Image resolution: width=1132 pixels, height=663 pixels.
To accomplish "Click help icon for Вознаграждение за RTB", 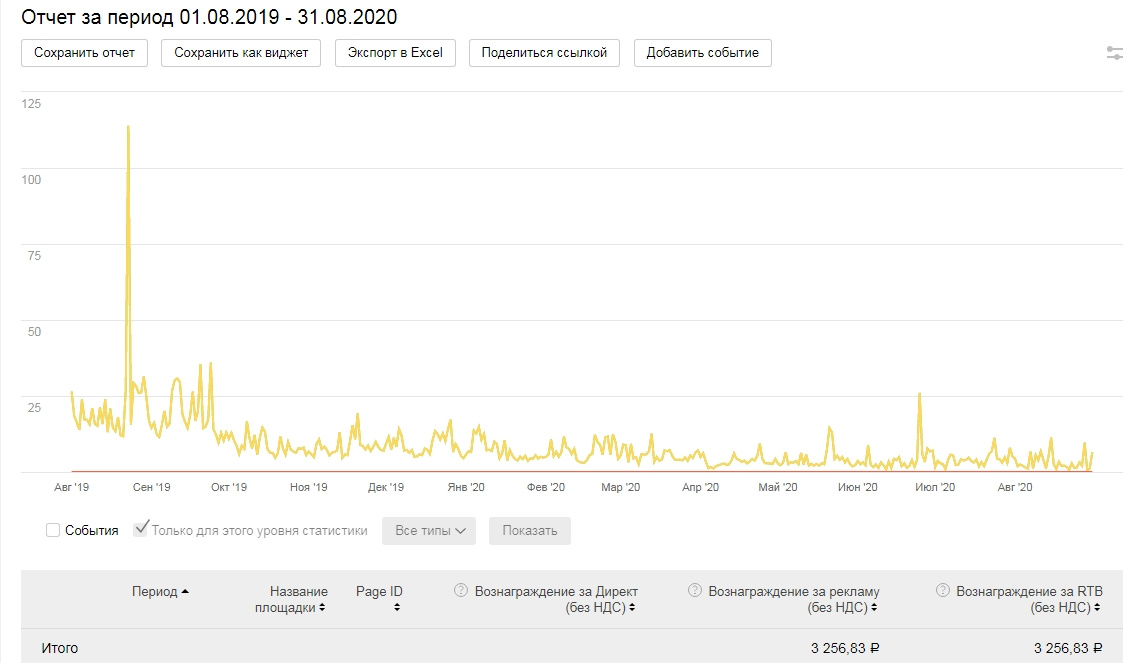I will (943, 590).
